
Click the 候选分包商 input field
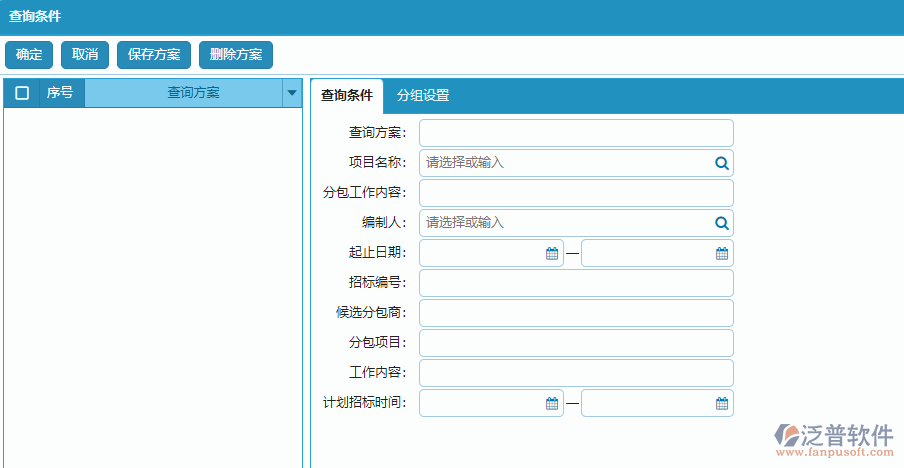tap(576, 313)
